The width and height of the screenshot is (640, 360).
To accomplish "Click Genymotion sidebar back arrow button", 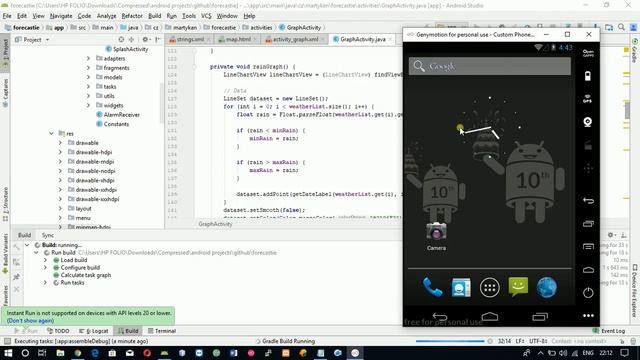I will [x=588, y=200].
